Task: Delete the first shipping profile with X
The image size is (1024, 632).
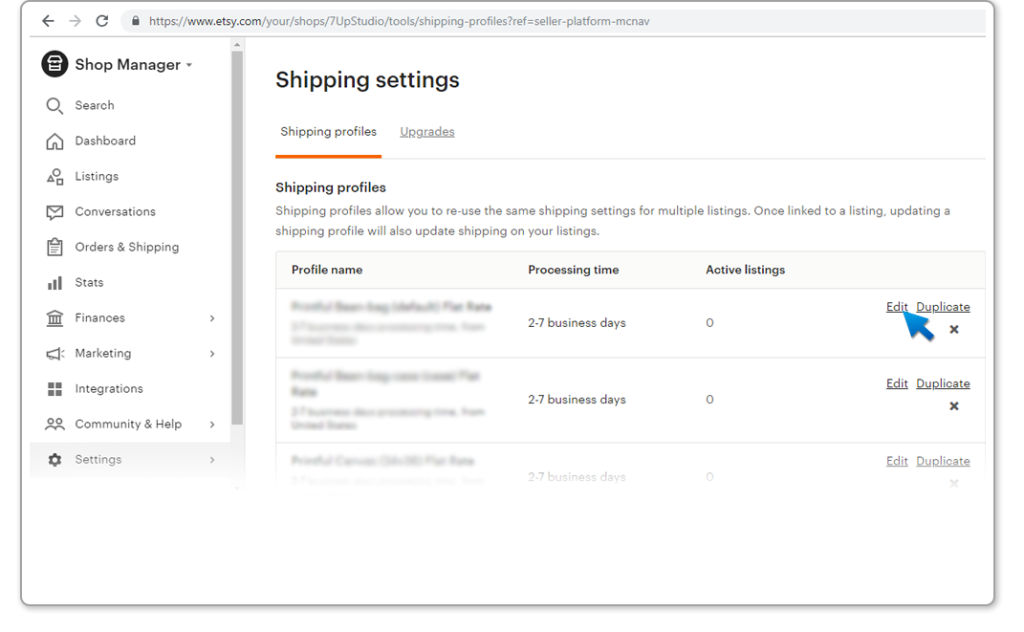Action: pyautogui.click(x=953, y=330)
